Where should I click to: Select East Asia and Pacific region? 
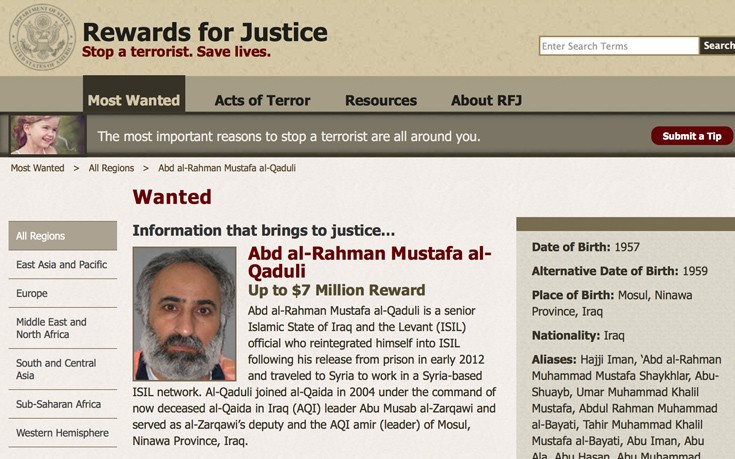62,264
